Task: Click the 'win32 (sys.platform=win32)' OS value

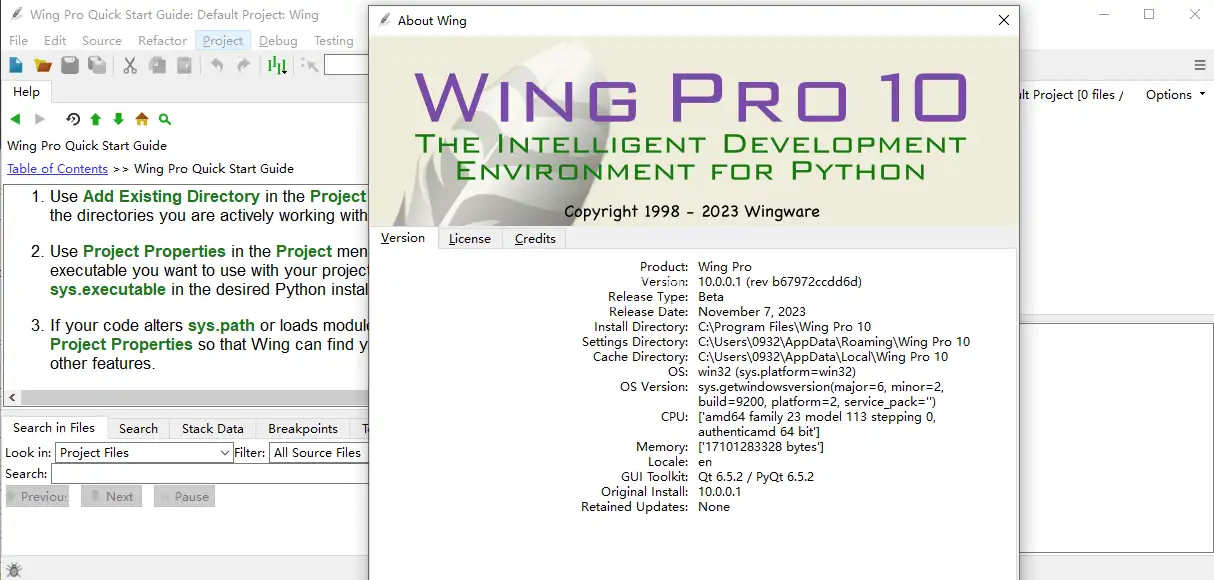Action: click(777, 372)
